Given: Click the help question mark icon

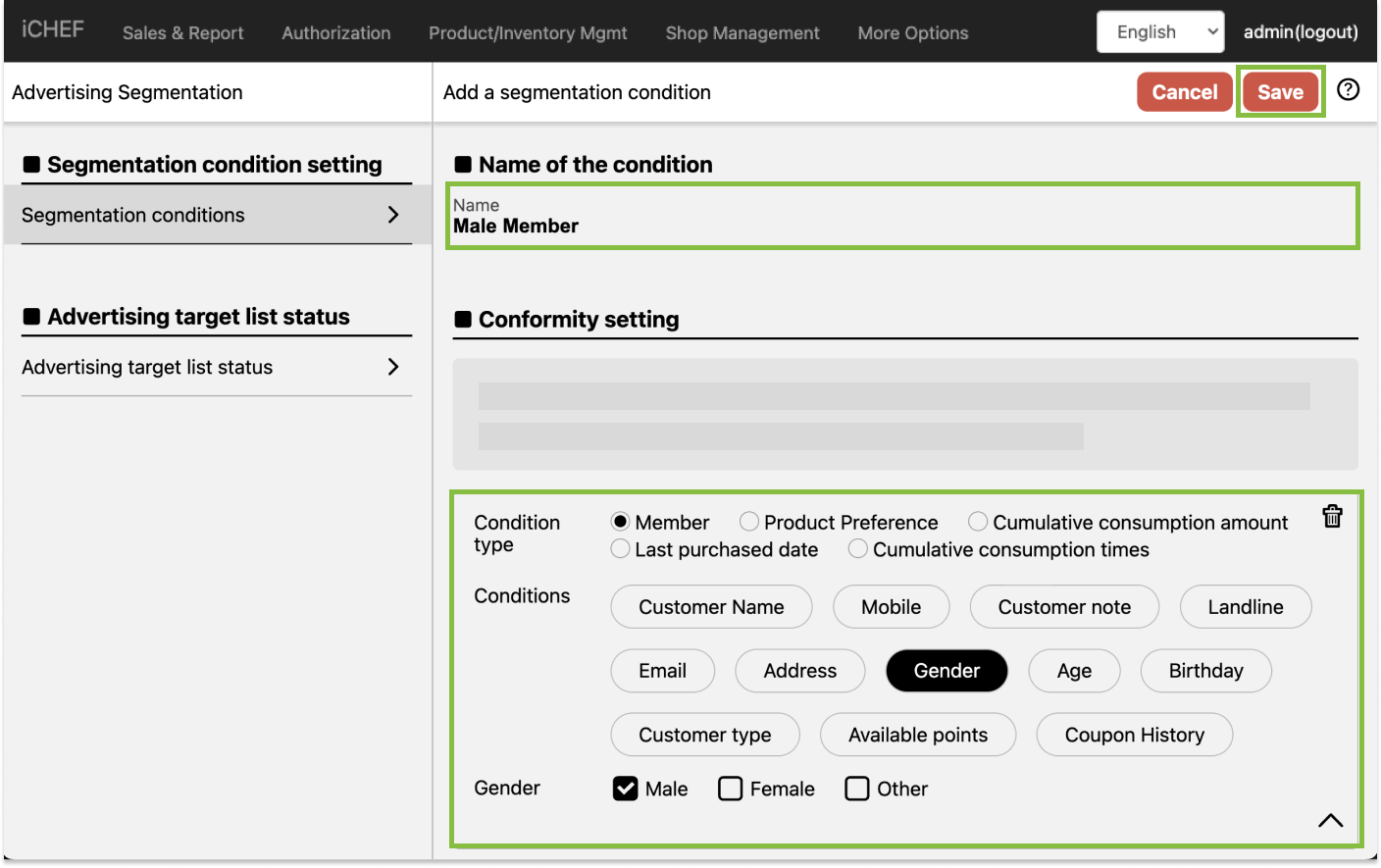Looking at the screenshot, I should point(1349,90).
